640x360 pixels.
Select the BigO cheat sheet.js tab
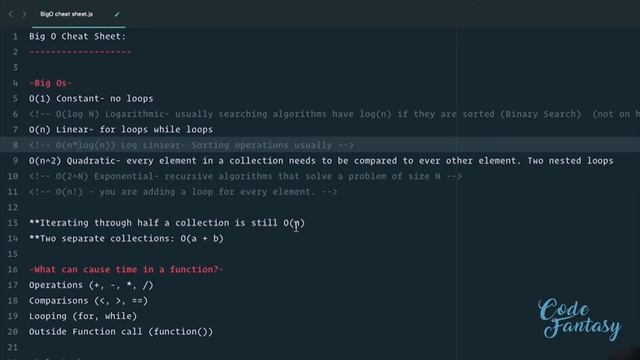coord(67,14)
